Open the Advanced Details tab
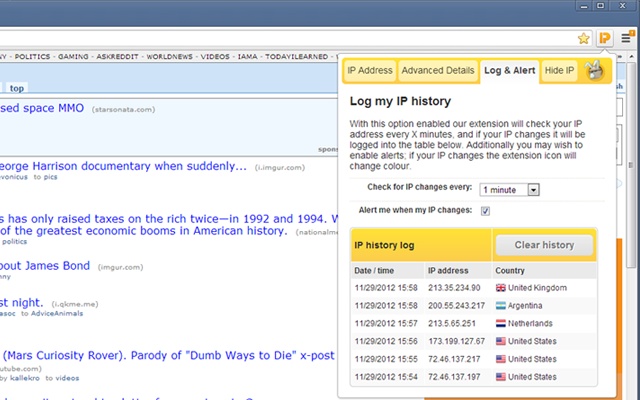Screen dimensions: 640x400 tap(438, 71)
